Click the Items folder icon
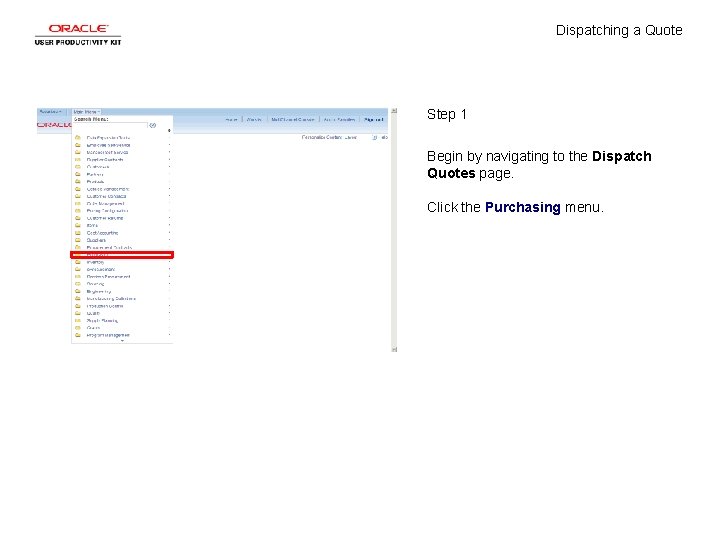The width and height of the screenshot is (720, 540). [x=78, y=225]
